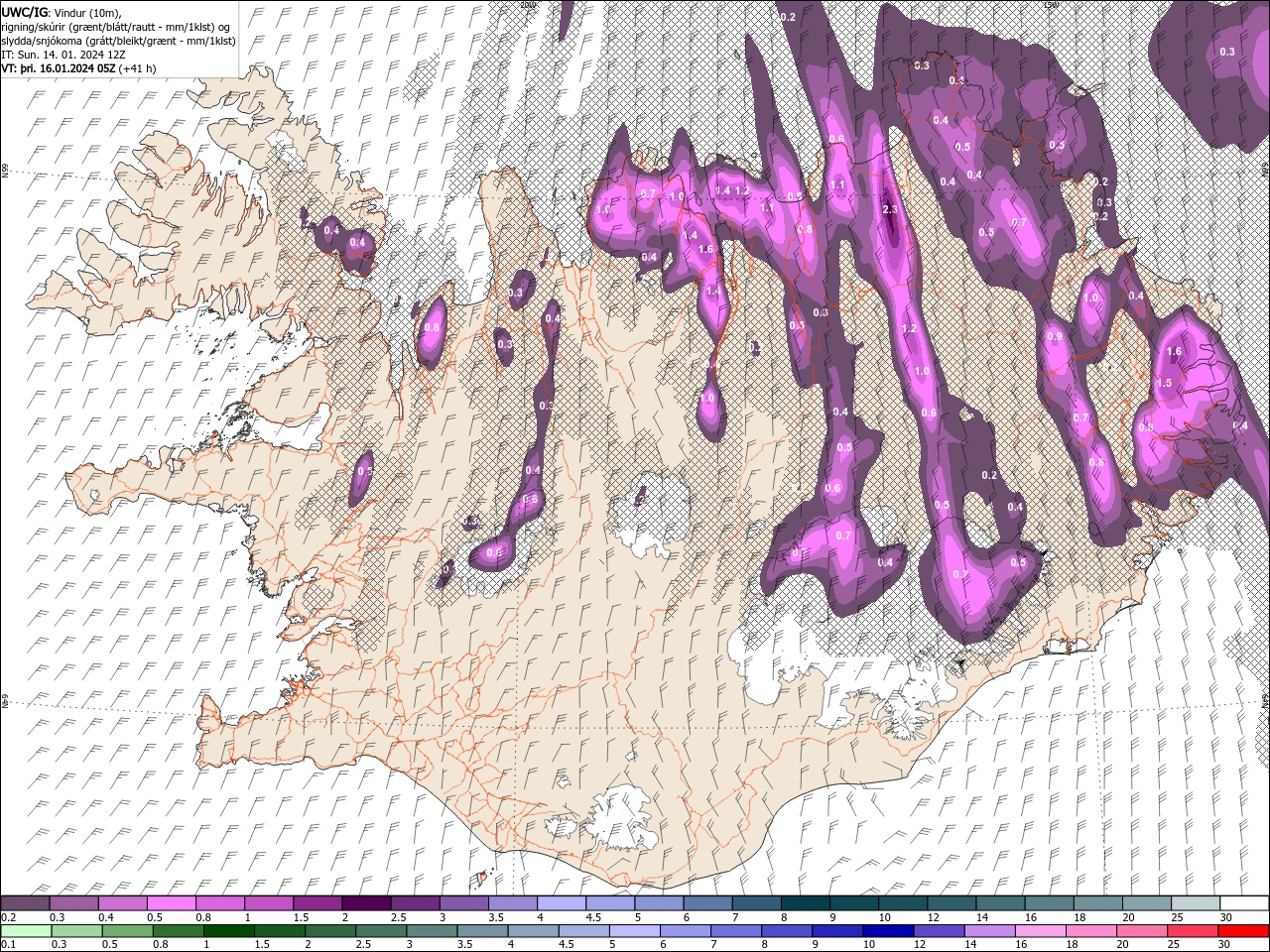Click bottom legend swatch between 6 and 7

(686, 931)
